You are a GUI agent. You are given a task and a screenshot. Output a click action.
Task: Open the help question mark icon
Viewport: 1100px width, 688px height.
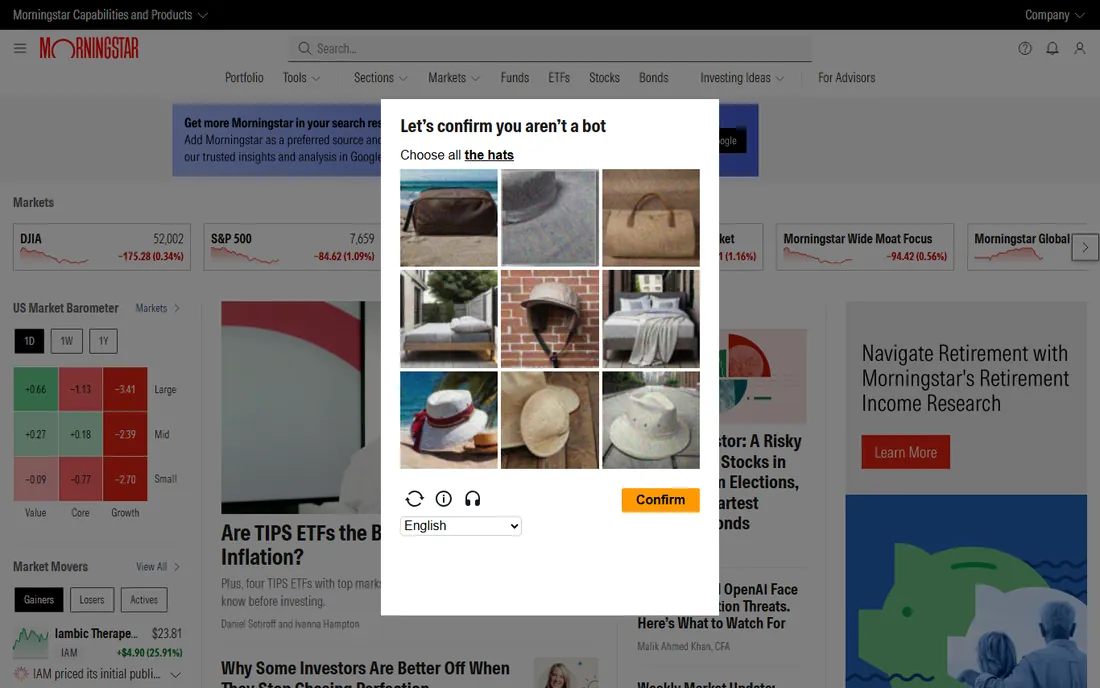pyautogui.click(x=1025, y=48)
